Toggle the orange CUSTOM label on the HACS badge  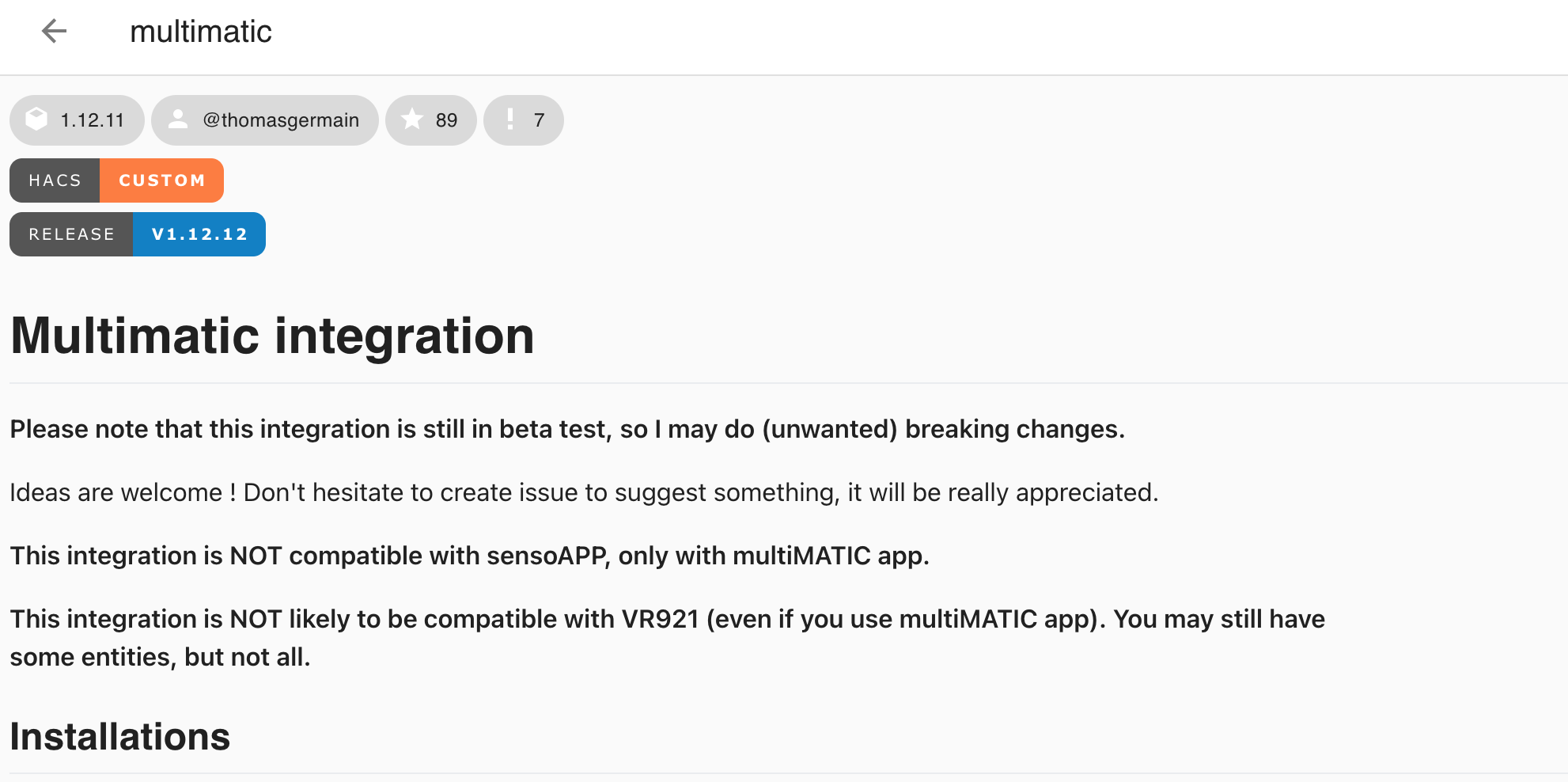(x=161, y=180)
